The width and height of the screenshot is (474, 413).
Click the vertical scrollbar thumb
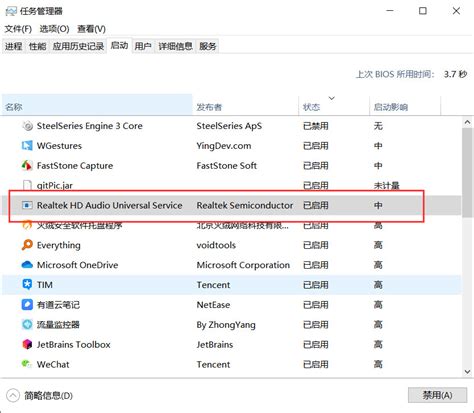[x=467, y=172]
